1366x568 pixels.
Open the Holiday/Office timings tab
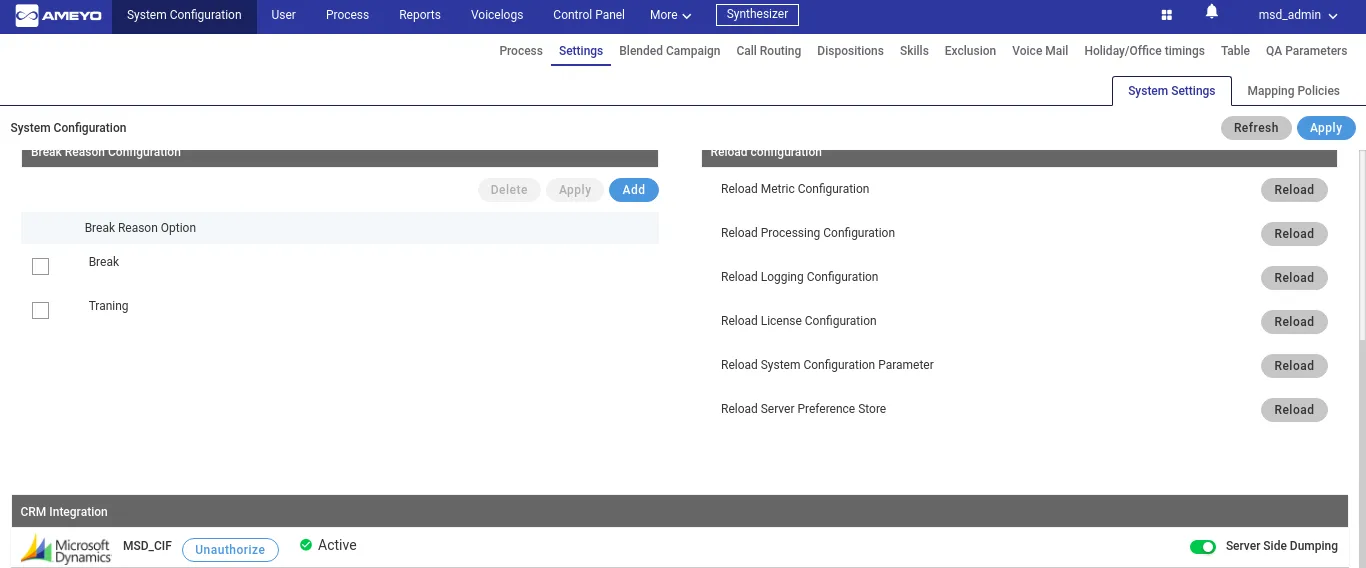click(1144, 51)
